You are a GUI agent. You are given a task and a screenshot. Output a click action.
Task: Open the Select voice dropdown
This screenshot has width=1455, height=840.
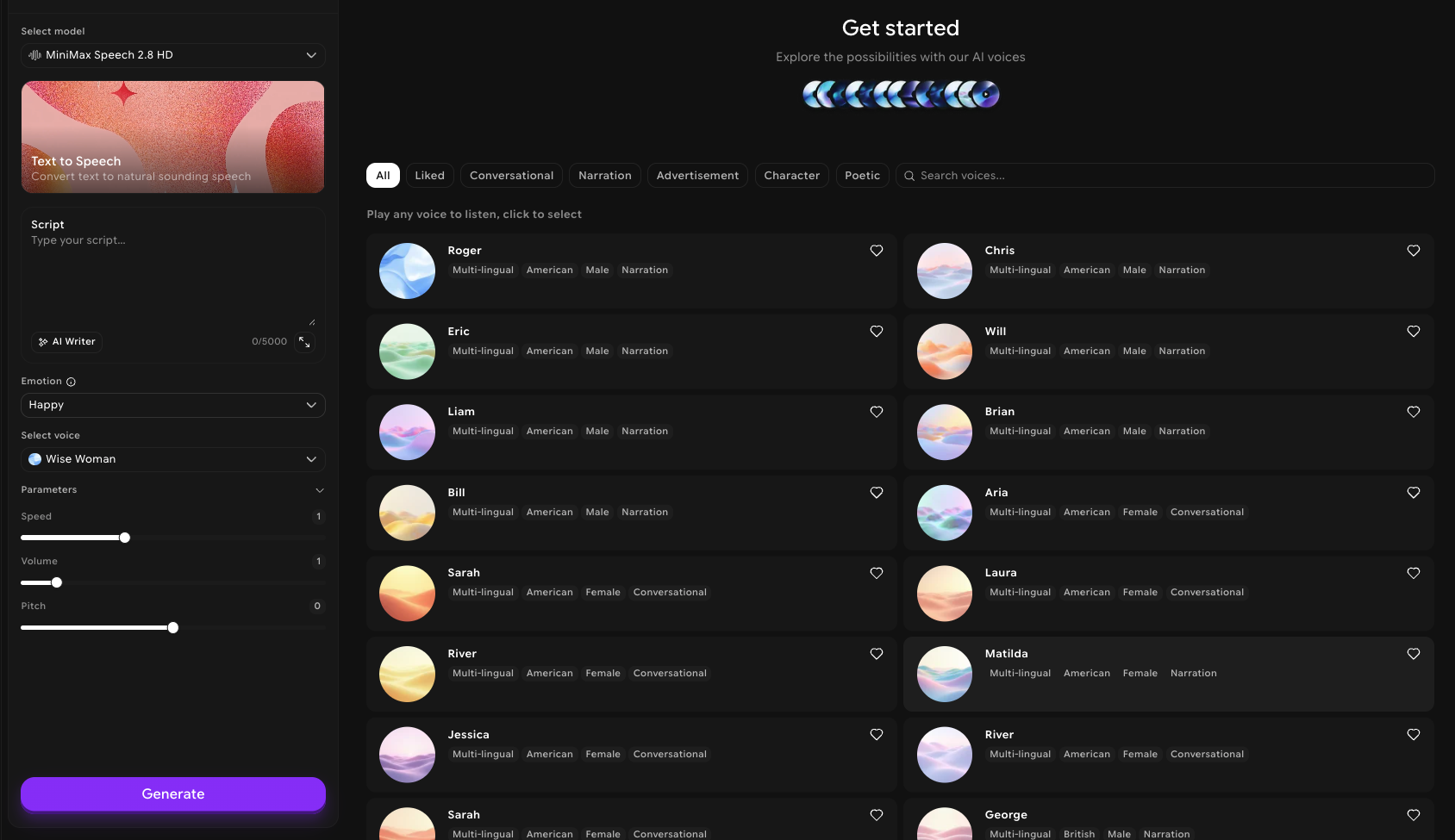[x=173, y=459]
